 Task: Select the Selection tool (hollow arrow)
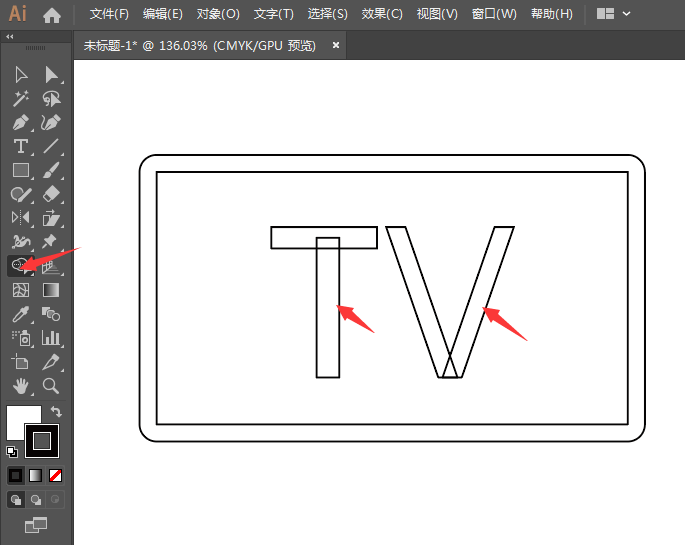[x=21, y=75]
